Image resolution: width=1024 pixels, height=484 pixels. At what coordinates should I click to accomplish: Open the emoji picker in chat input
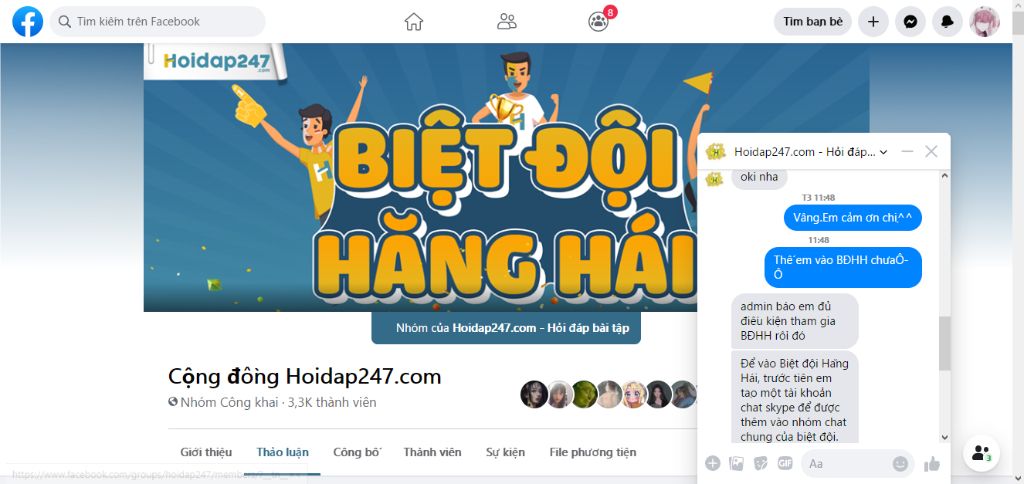(x=901, y=464)
